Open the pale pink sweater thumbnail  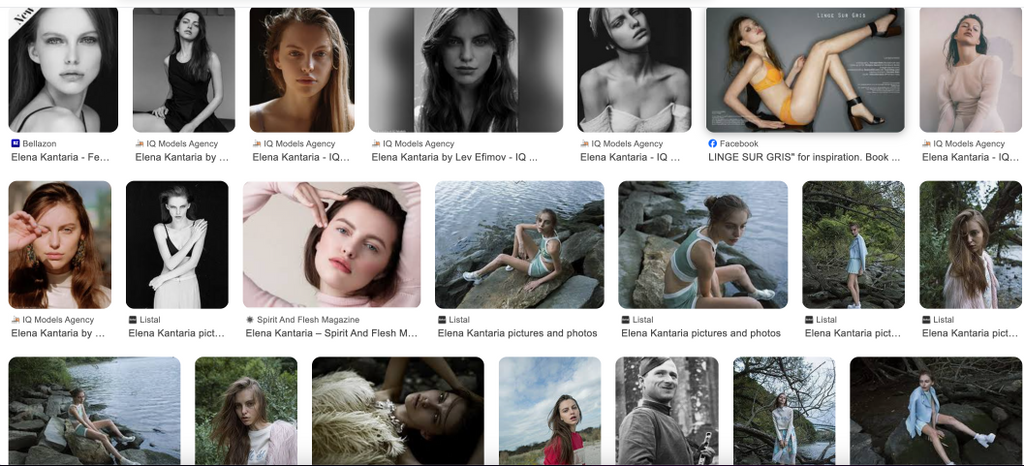pos(970,70)
